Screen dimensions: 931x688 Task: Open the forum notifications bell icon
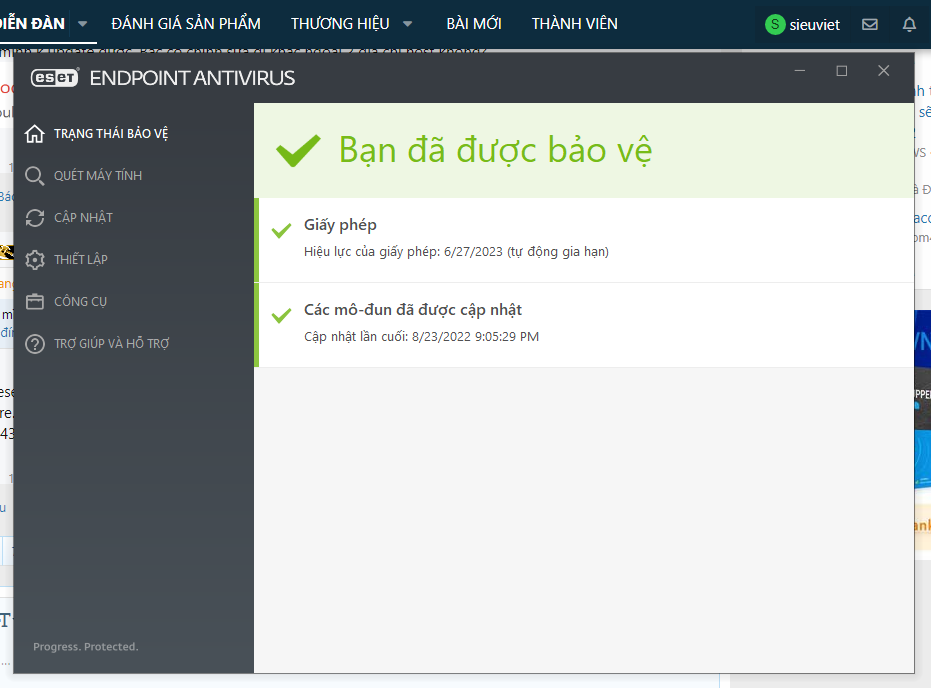coord(909,24)
